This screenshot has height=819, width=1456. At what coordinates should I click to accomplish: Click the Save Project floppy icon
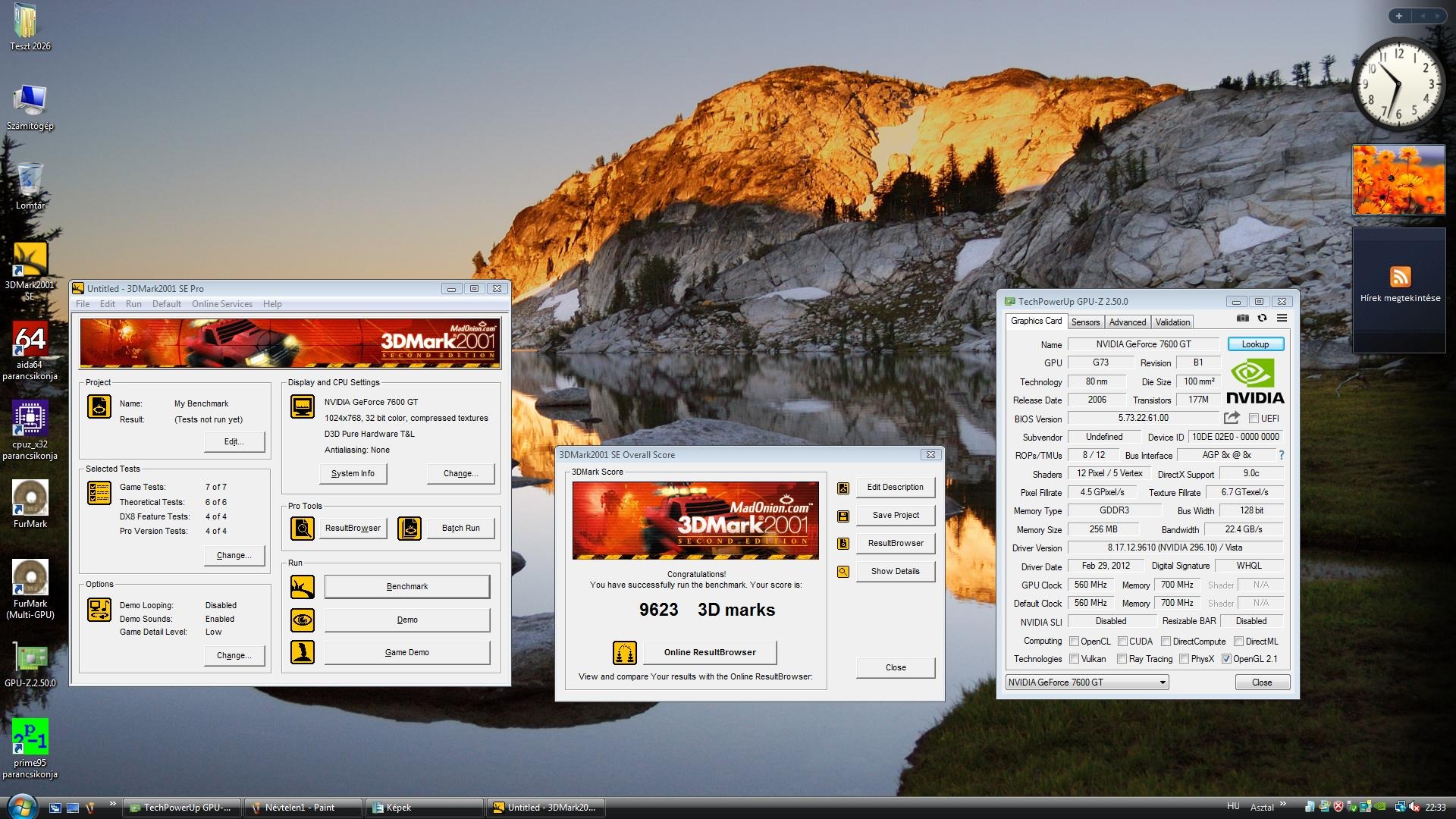[843, 516]
